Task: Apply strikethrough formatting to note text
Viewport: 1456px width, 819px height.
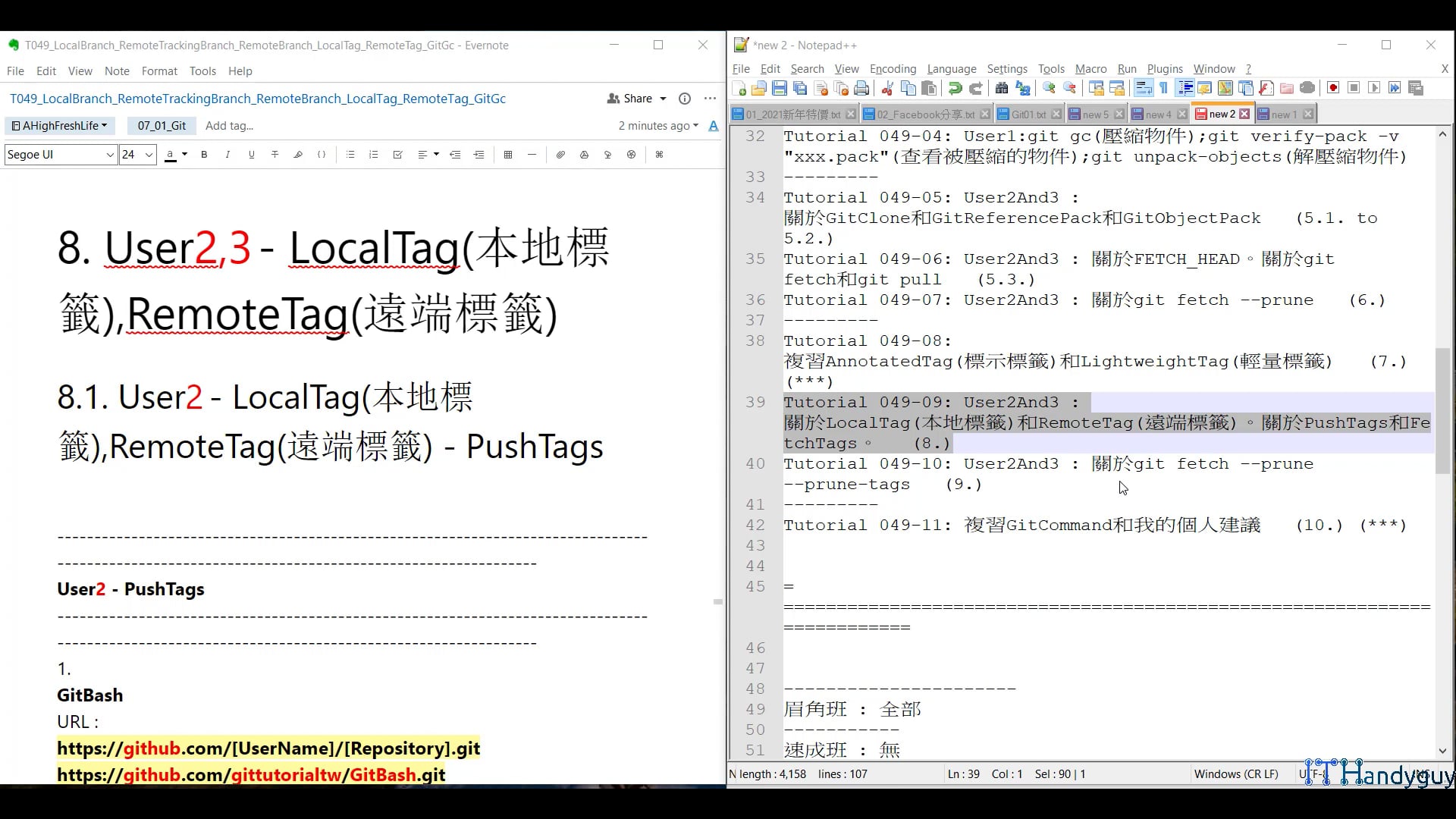Action: point(275,155)
